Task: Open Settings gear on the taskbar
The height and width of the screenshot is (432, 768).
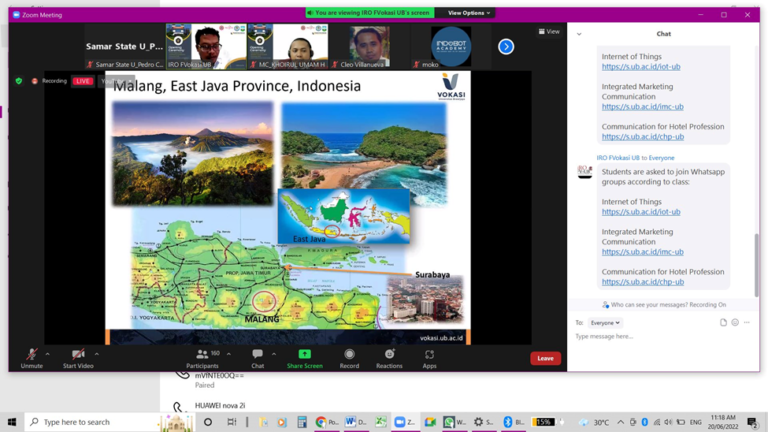Action: [x=483, y=422]
